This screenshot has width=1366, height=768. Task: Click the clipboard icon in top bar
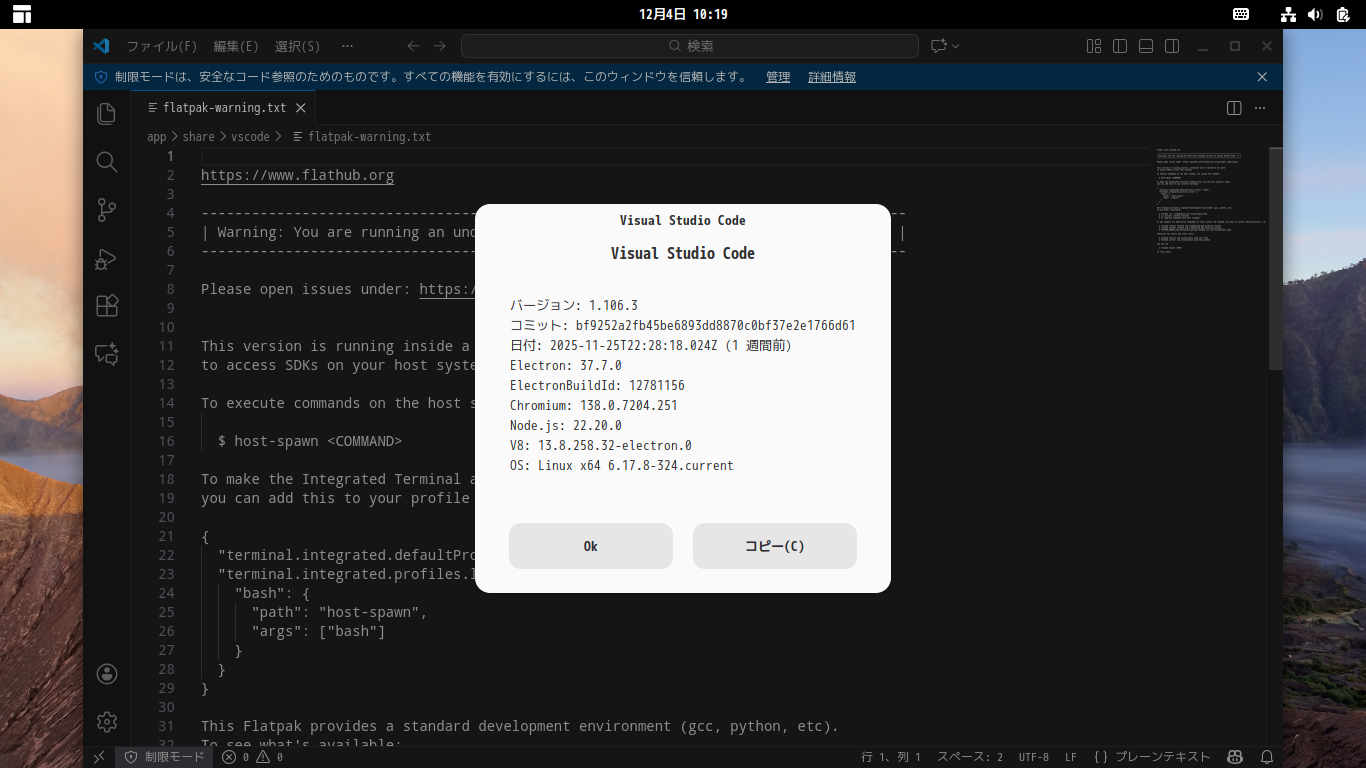(1343, 14)
